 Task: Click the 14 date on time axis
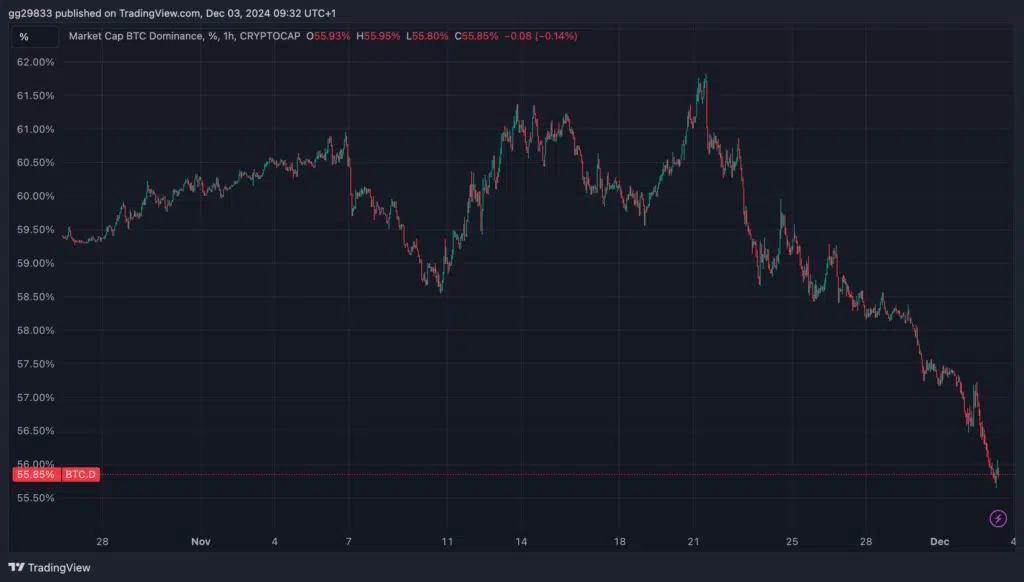point(521,541)
